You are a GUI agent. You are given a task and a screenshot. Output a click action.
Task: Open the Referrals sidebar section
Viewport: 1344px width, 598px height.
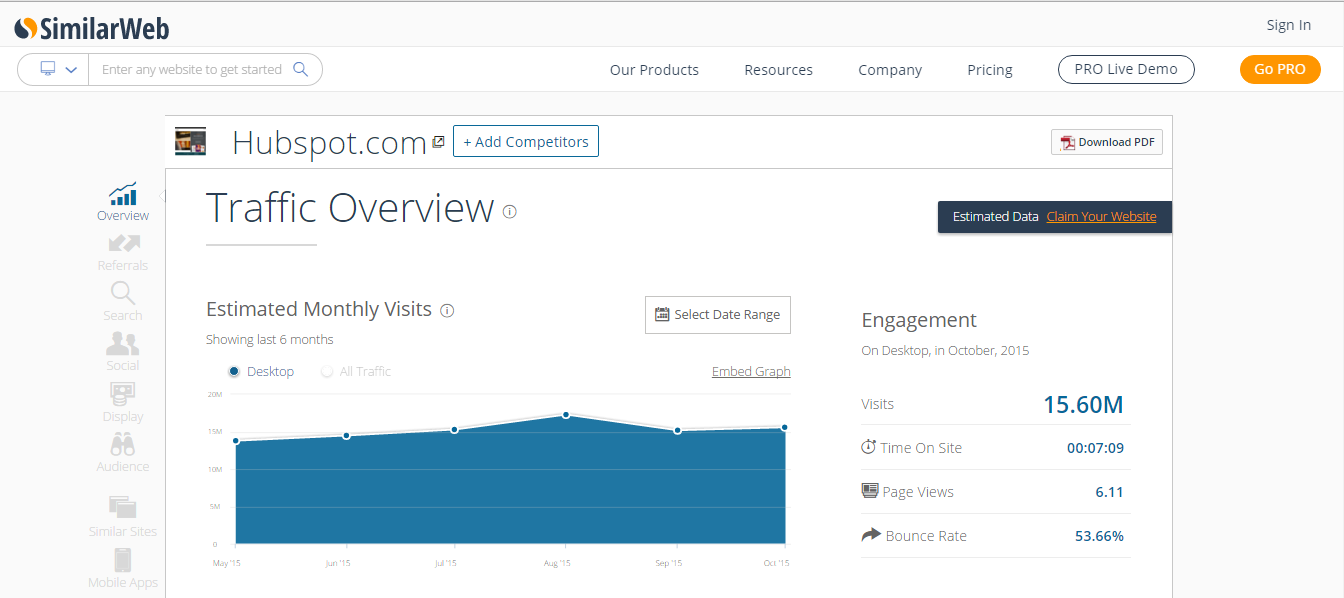tap(123, 252)
